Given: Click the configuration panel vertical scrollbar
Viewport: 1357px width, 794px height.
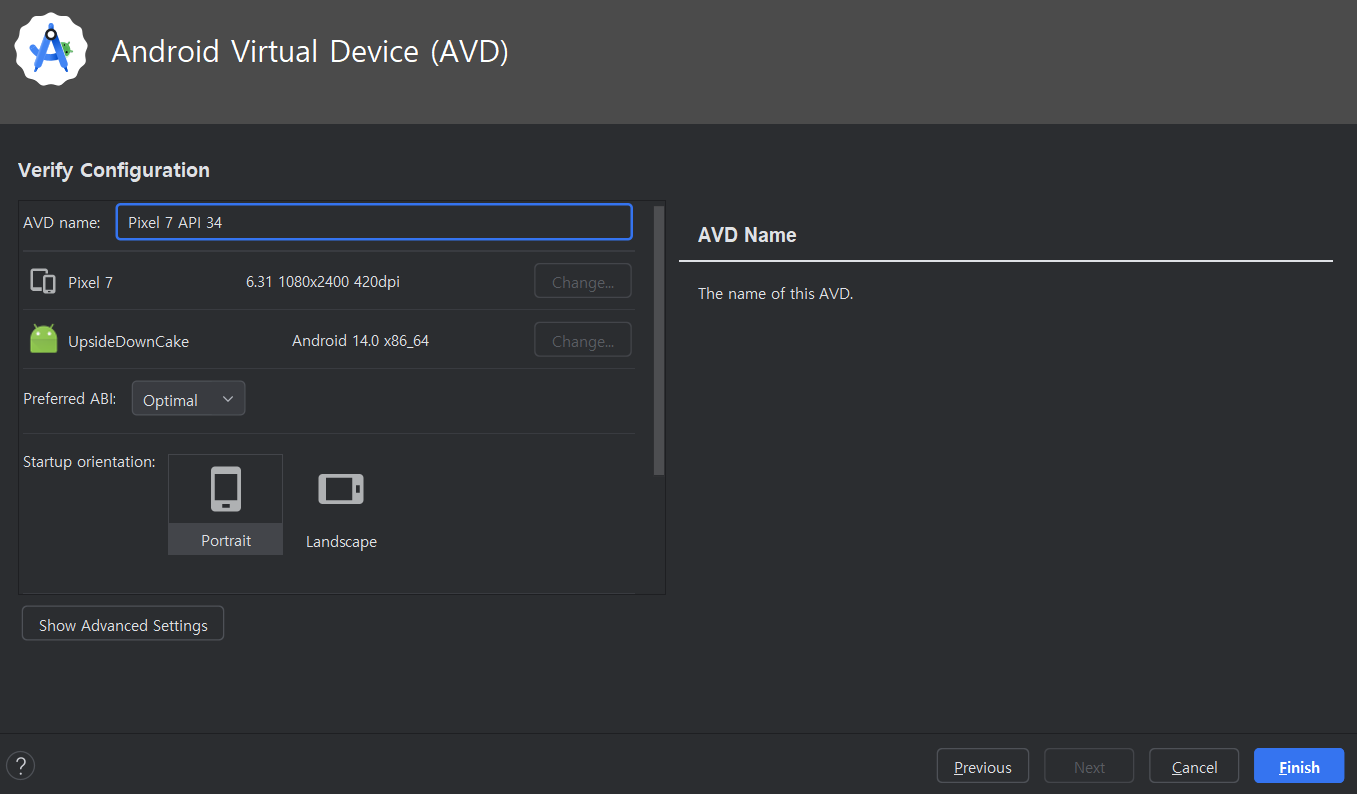Looking at the screenshot, I should click(658, 340).
